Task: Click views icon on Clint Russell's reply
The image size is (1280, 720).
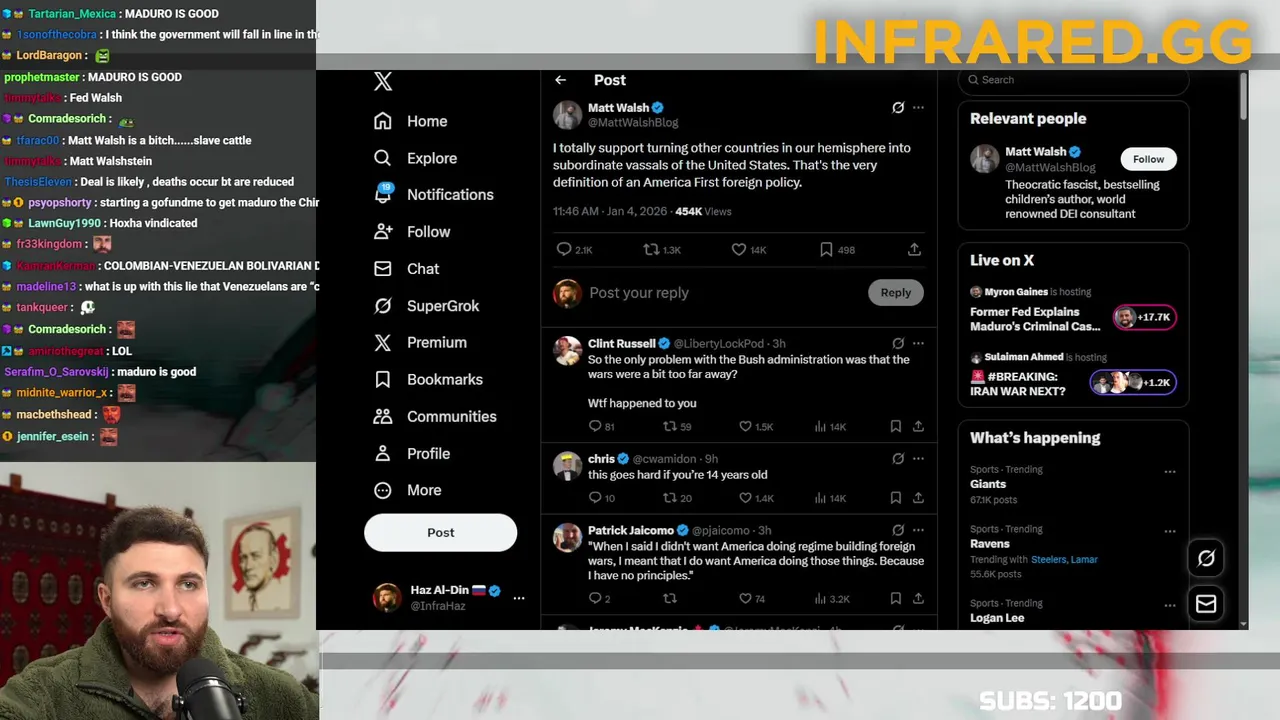Action: tap(820, 426)
